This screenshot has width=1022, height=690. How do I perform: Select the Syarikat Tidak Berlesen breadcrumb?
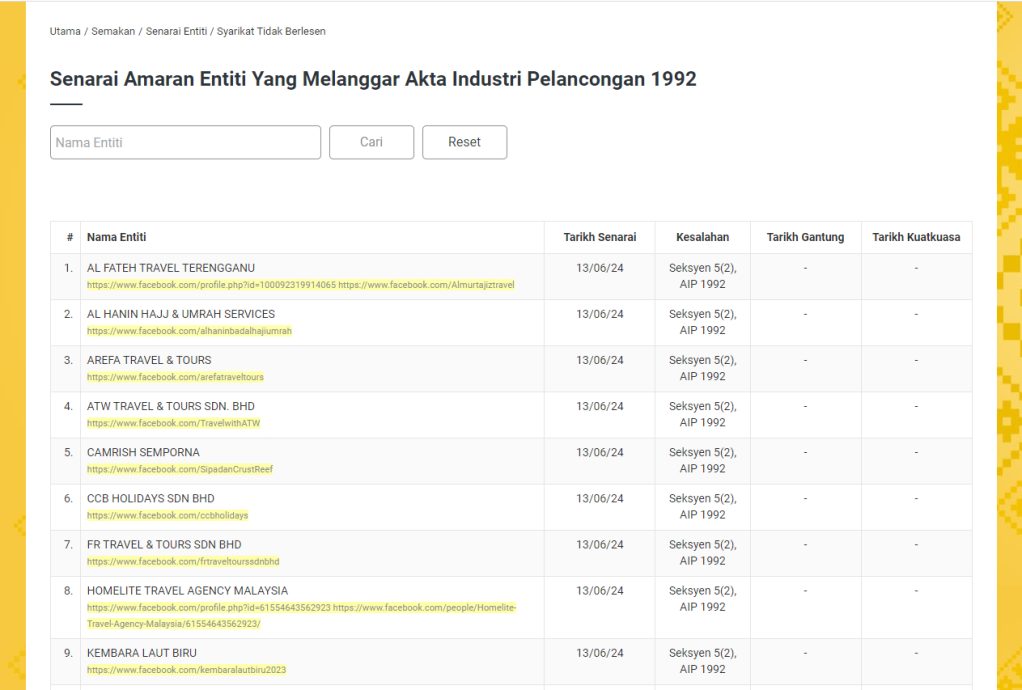271,31
